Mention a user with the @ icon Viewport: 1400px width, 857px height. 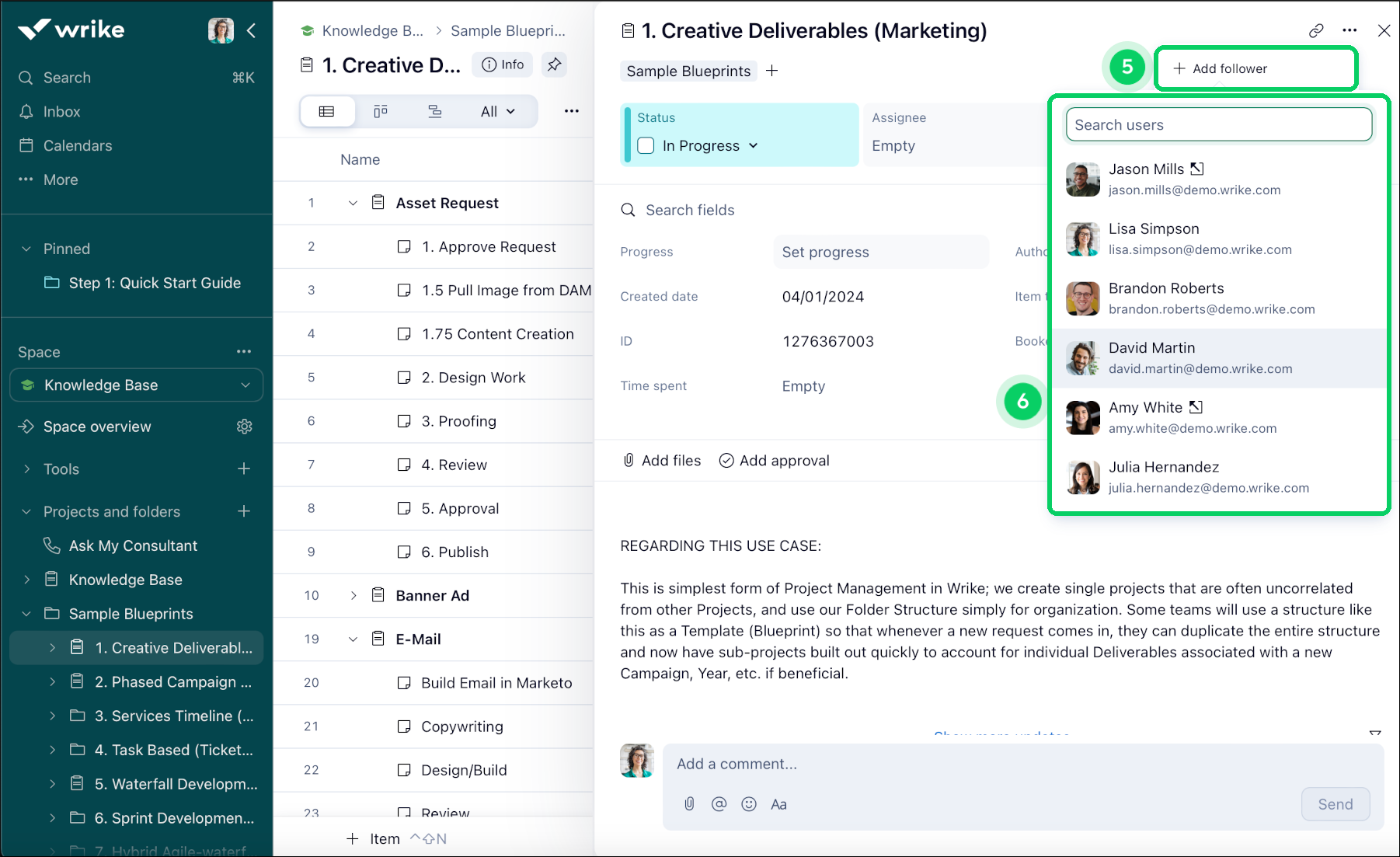[719, 804]
